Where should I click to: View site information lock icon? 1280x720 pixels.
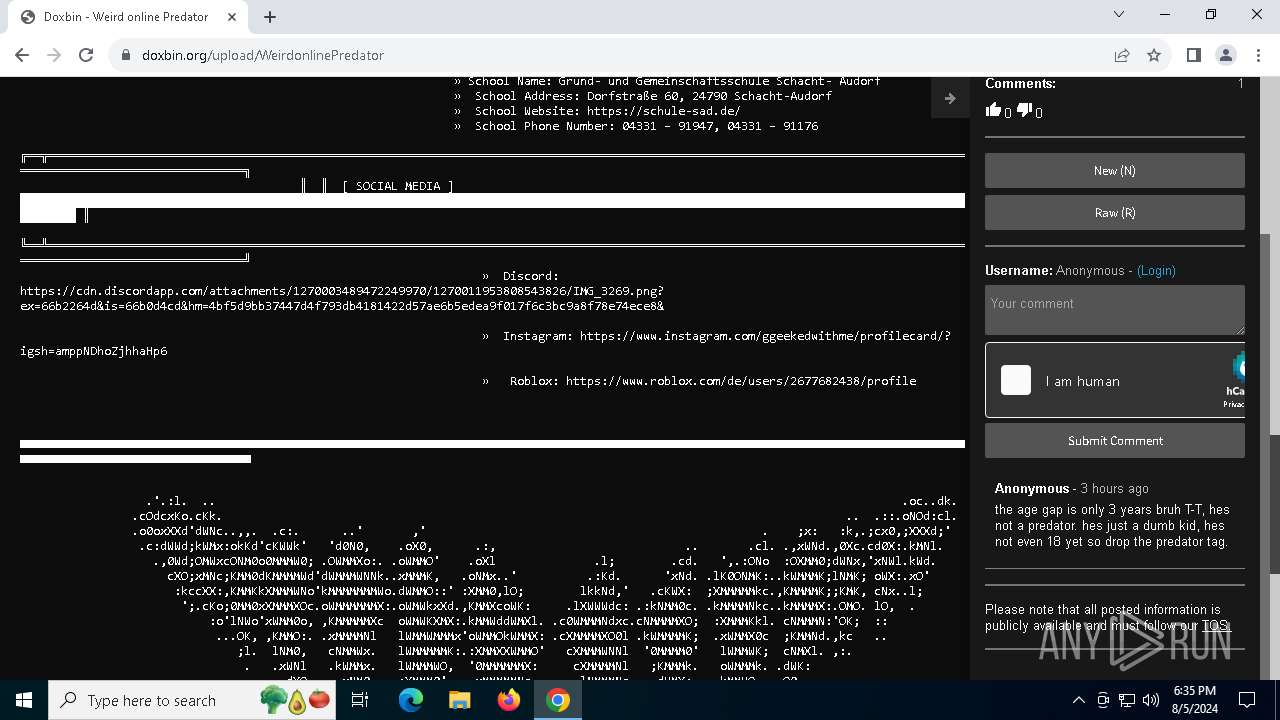[126, 55]
